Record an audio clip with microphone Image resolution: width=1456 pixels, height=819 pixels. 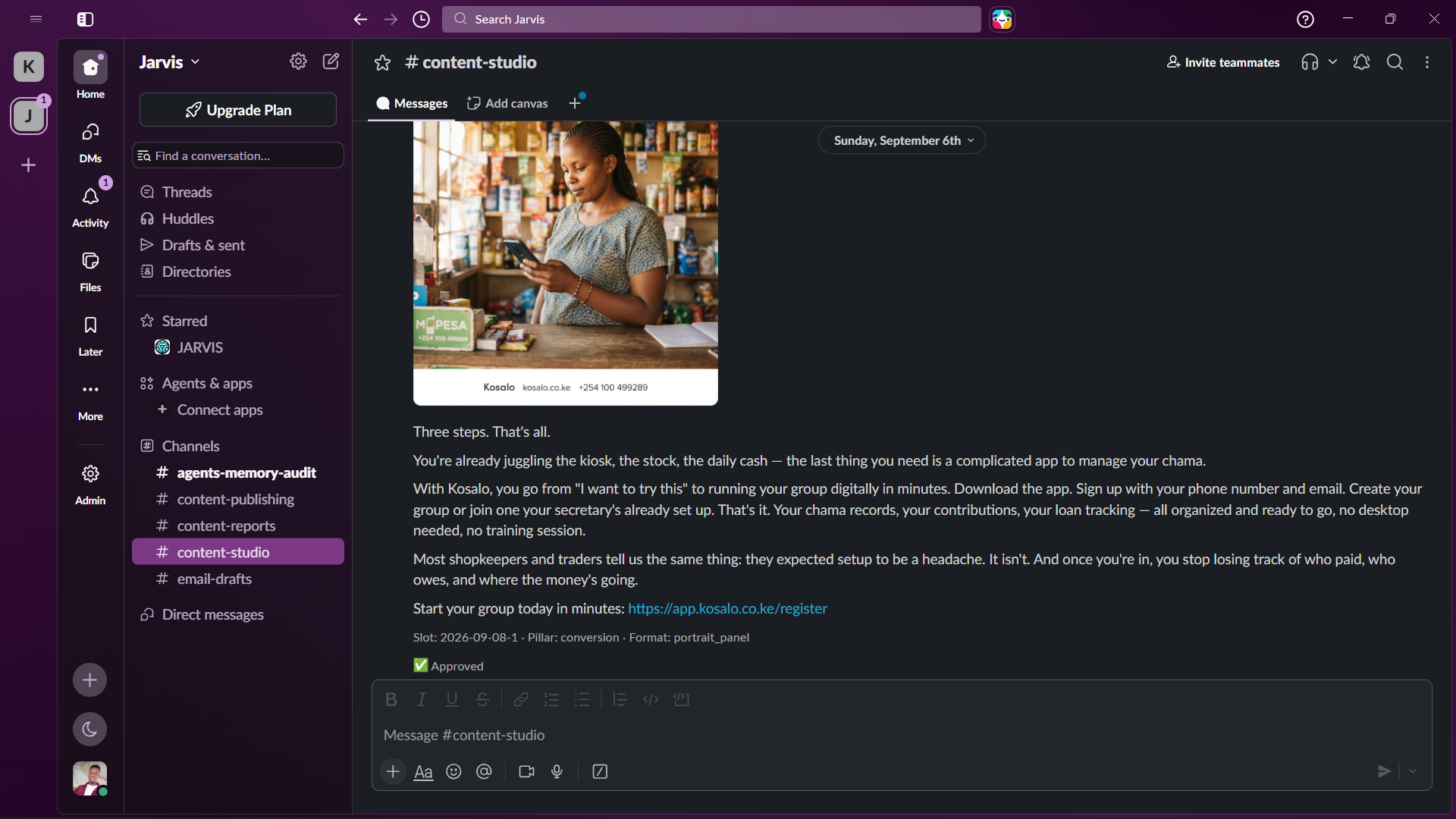[557, 771]
